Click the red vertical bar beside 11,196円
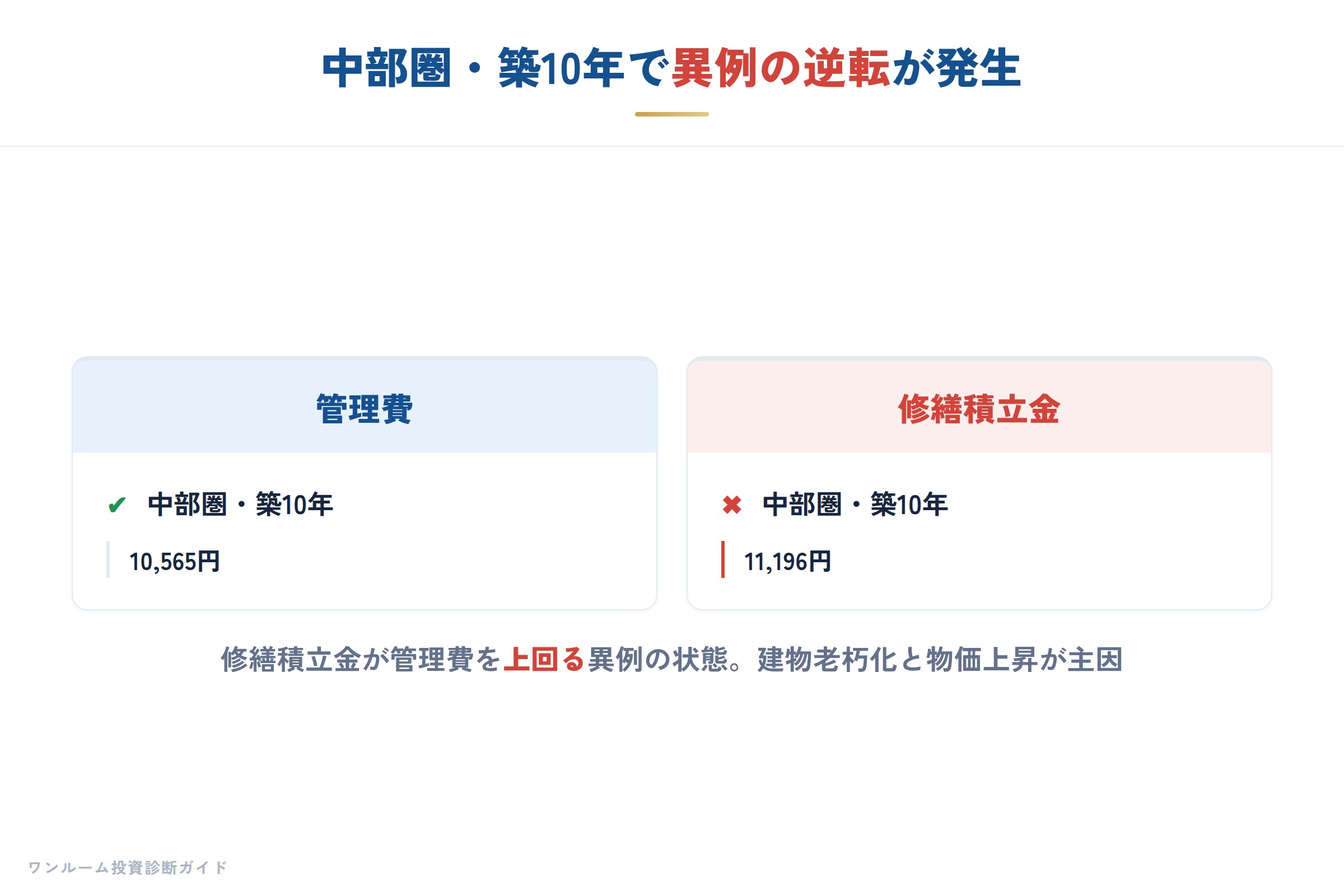This screenshot has height=896, width=1344. [x=723, y=559]
